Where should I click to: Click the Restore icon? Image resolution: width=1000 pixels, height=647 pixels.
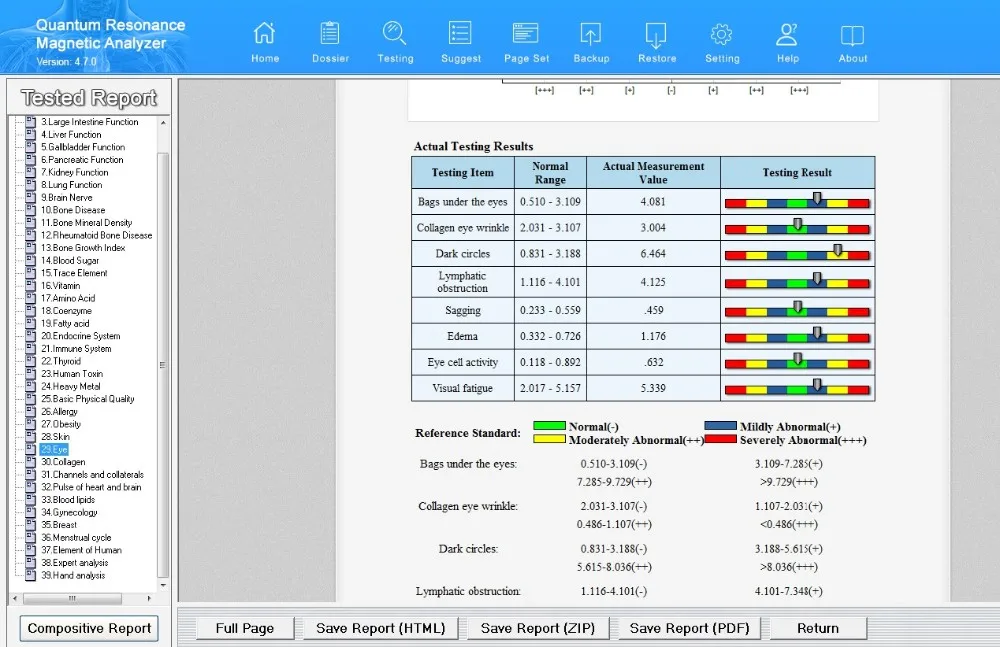pyautogui.click(x=657, y=35)
